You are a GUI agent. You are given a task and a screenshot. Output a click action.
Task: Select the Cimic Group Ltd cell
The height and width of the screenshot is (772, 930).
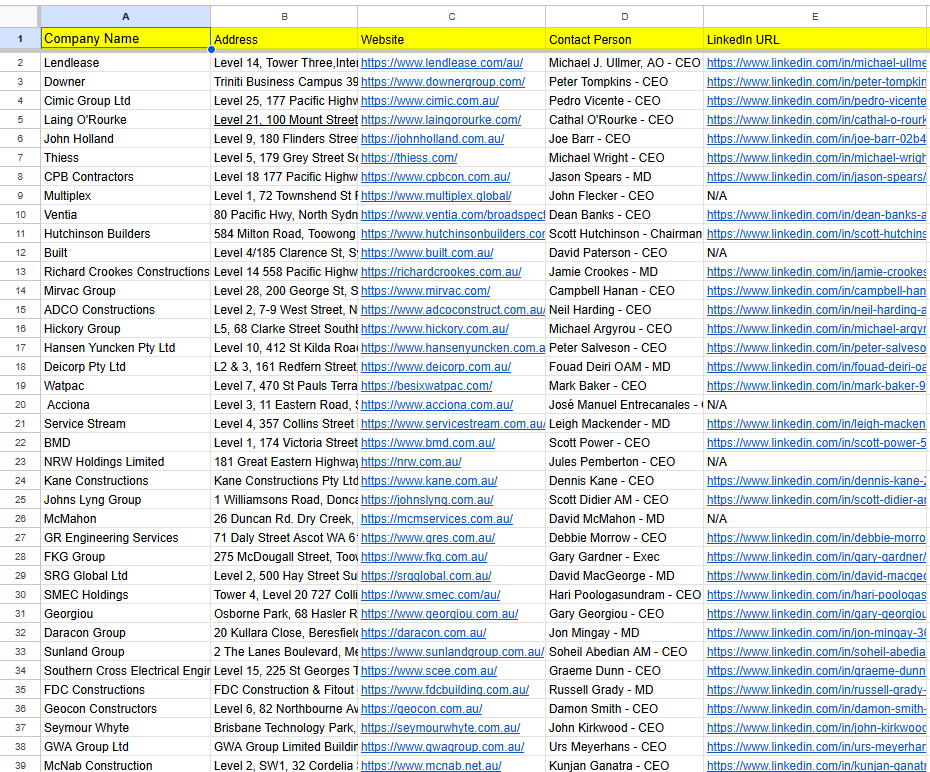click(x=125, y=101)
